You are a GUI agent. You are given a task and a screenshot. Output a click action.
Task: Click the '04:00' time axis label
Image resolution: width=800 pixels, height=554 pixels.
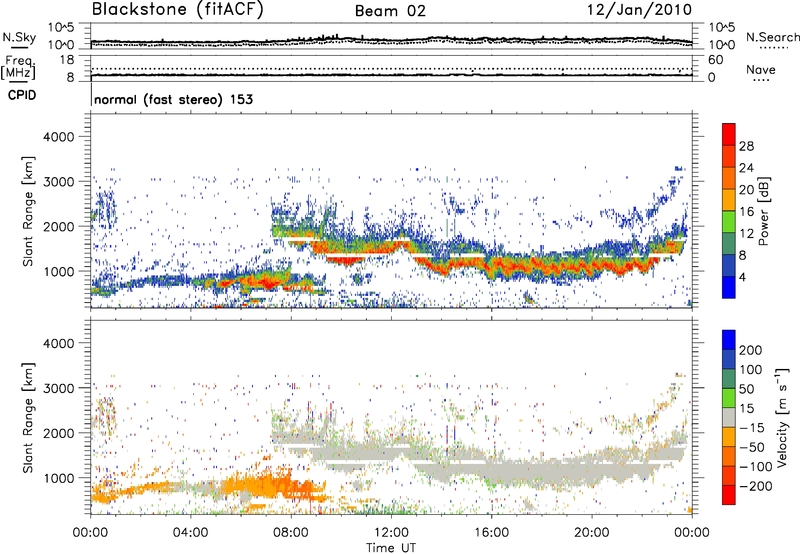pyautogui.click(x=191, y=533)
